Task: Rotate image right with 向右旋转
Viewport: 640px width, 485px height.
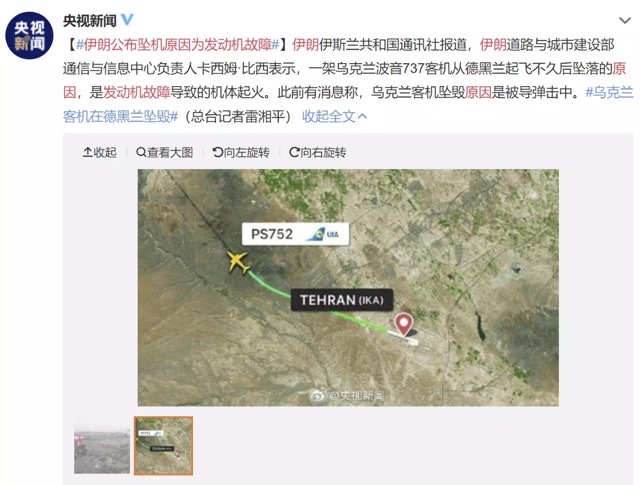Action: [318, 152]
